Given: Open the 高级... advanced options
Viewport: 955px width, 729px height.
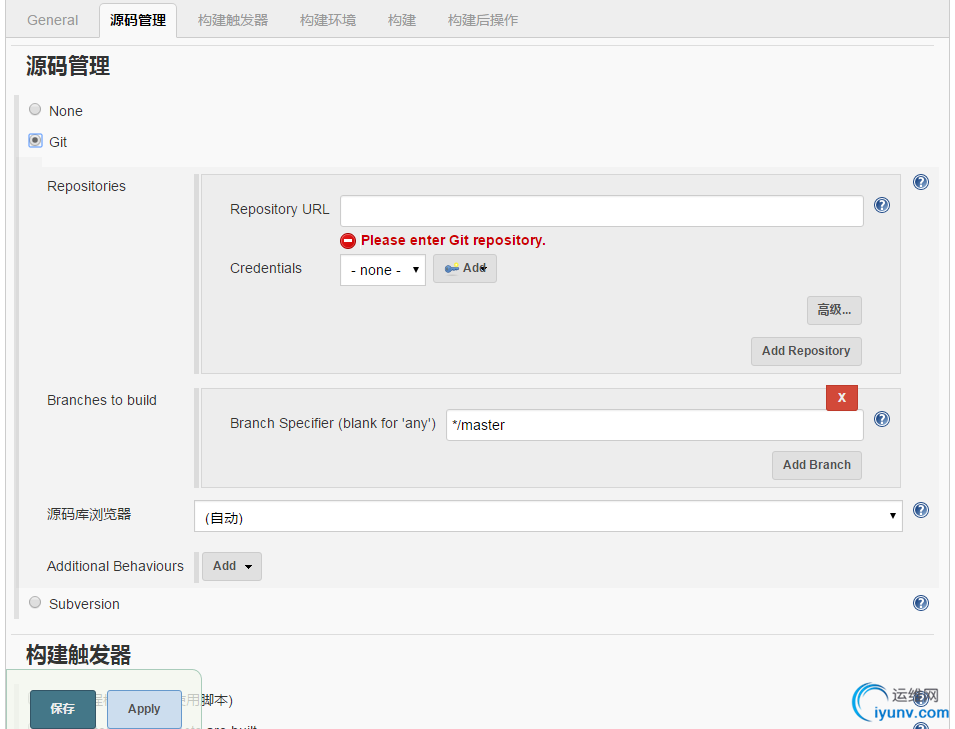Looking at the screenshot, I should (834, 311).
